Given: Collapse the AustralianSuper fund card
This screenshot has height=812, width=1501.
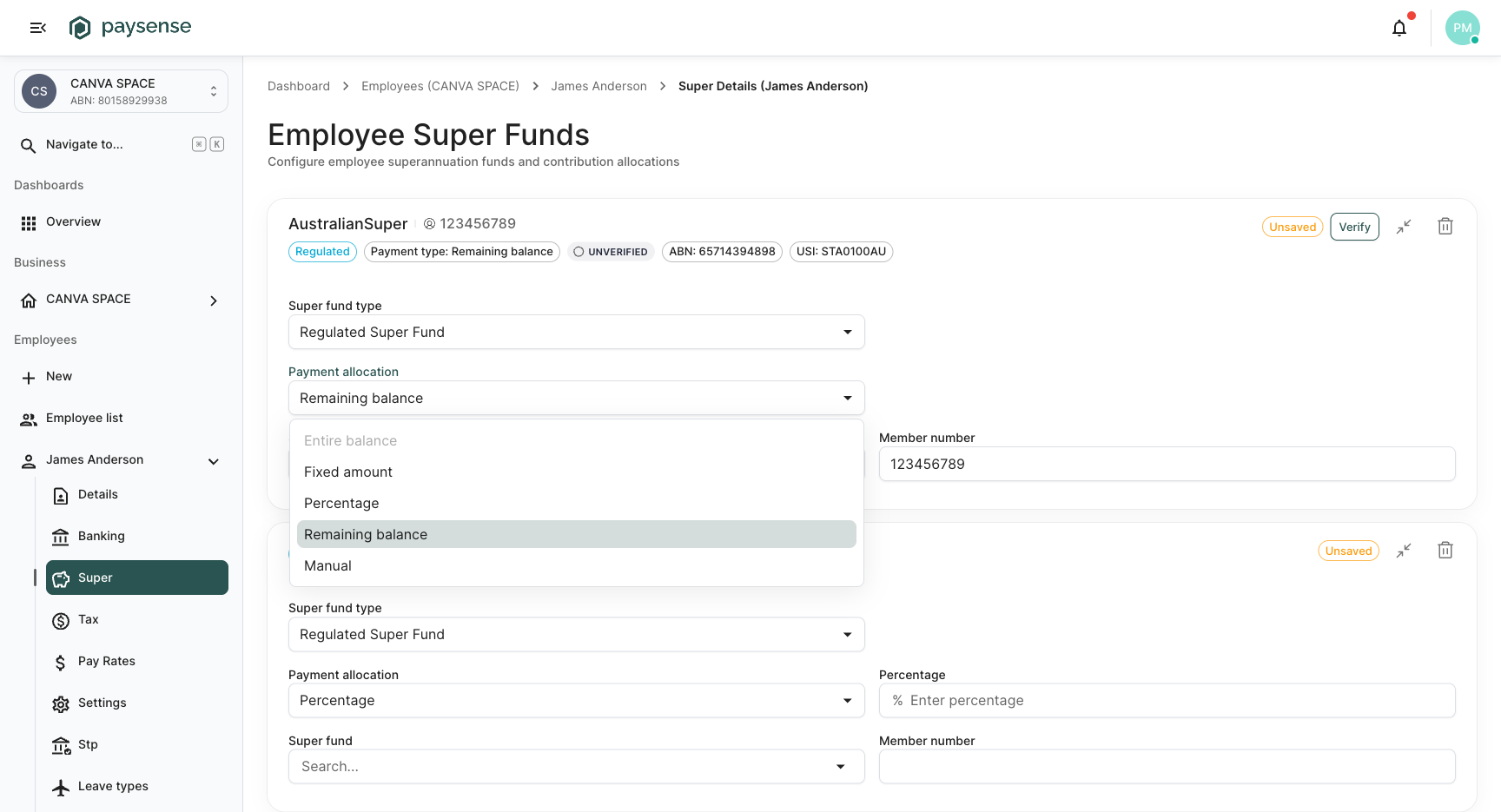Looking at the screenshot, I should pos(1404,227).
